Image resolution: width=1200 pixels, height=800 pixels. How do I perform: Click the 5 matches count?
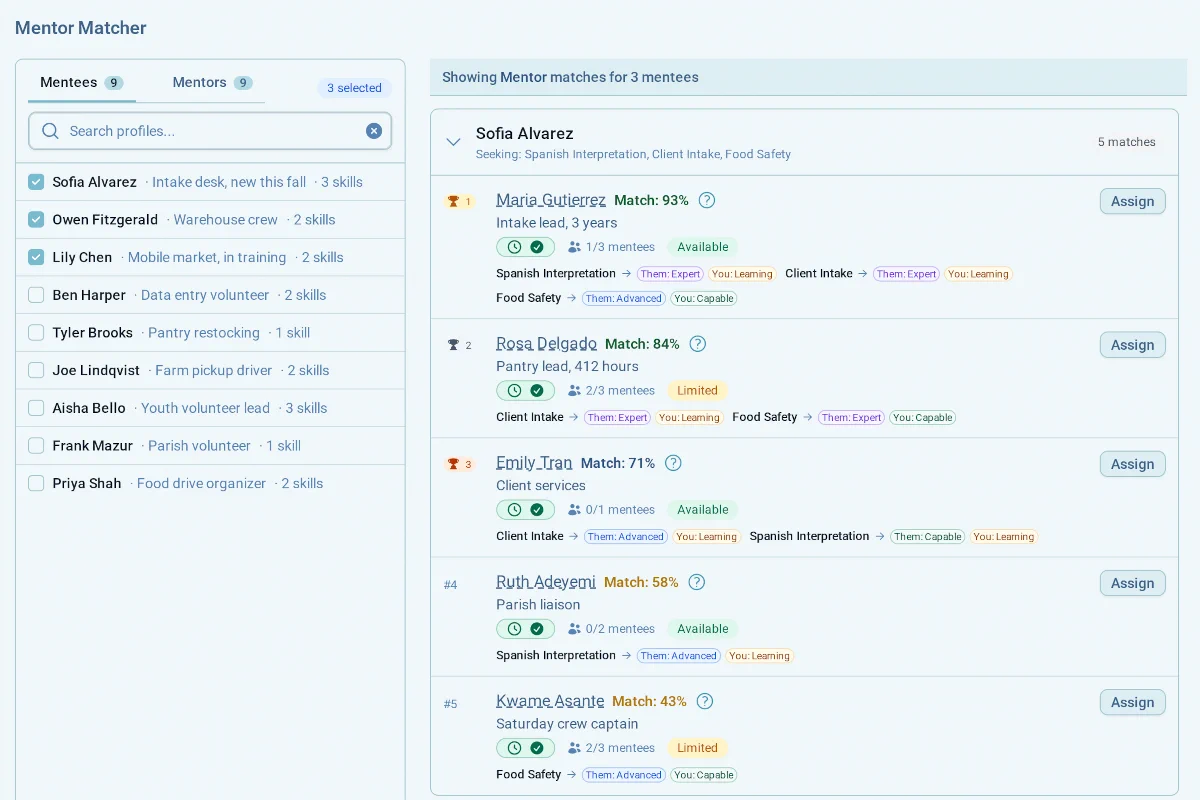pos(1127,142)
